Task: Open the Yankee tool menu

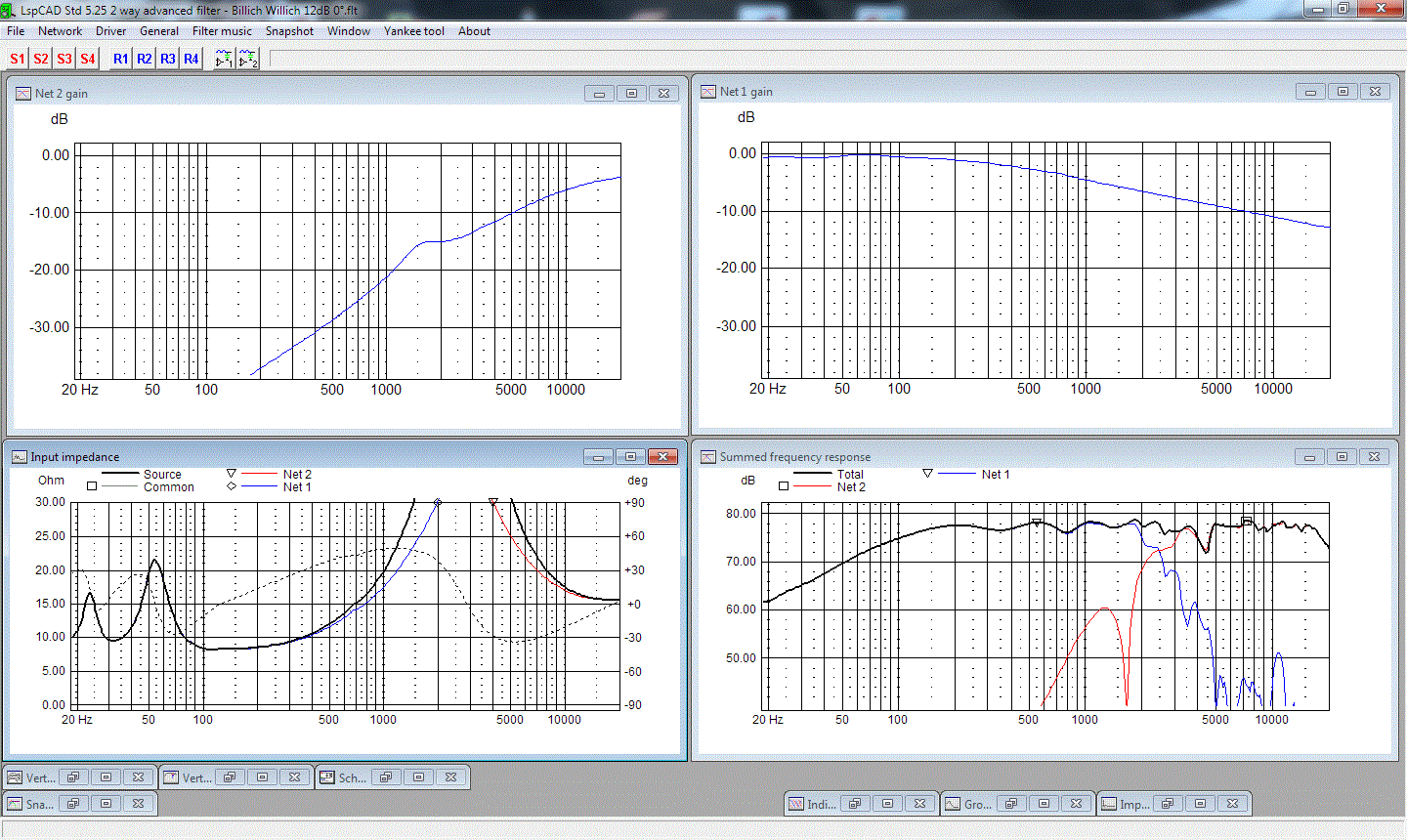Action: coord(413,31)
